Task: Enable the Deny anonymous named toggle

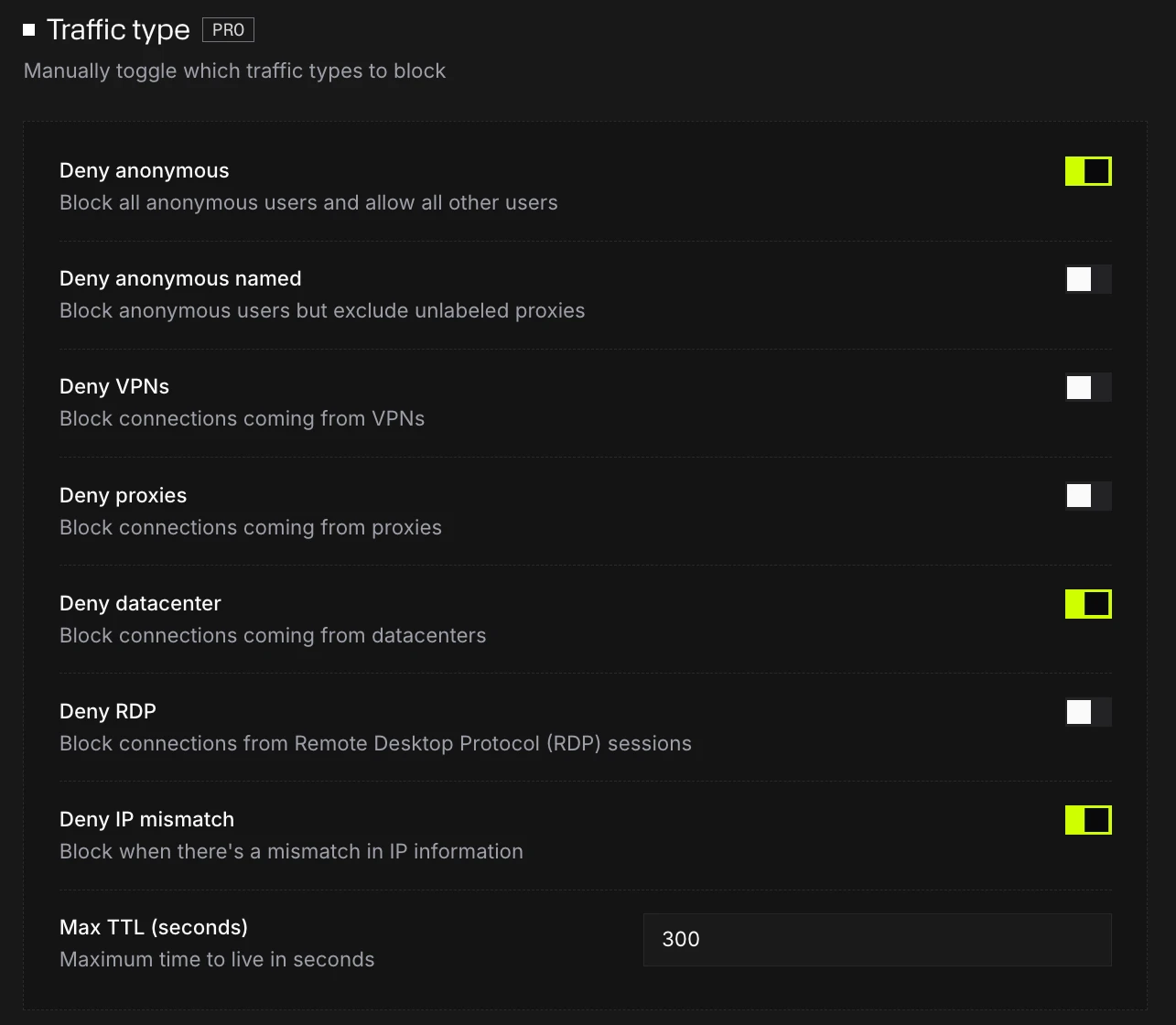Action: tap(1088, 279)
